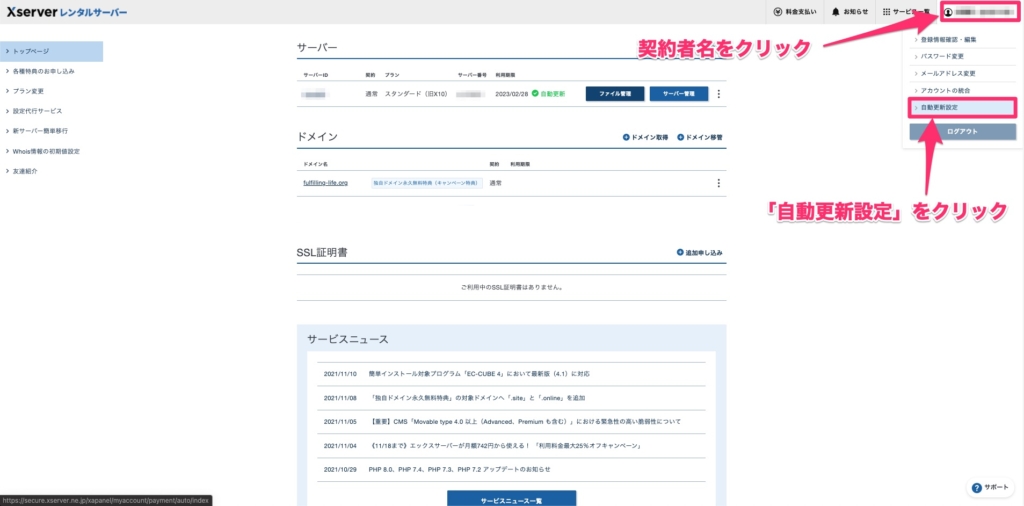Click the サーバー管理 button
This screenshot has height=506, width=1024.
click(x=678, y=94)
